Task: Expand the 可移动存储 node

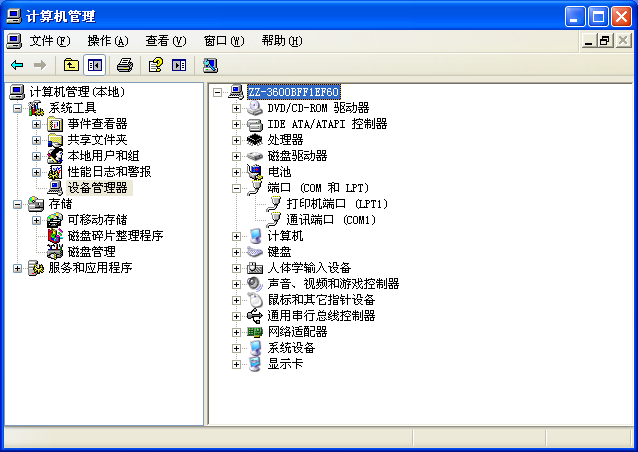Action: (x=36, y=220)
